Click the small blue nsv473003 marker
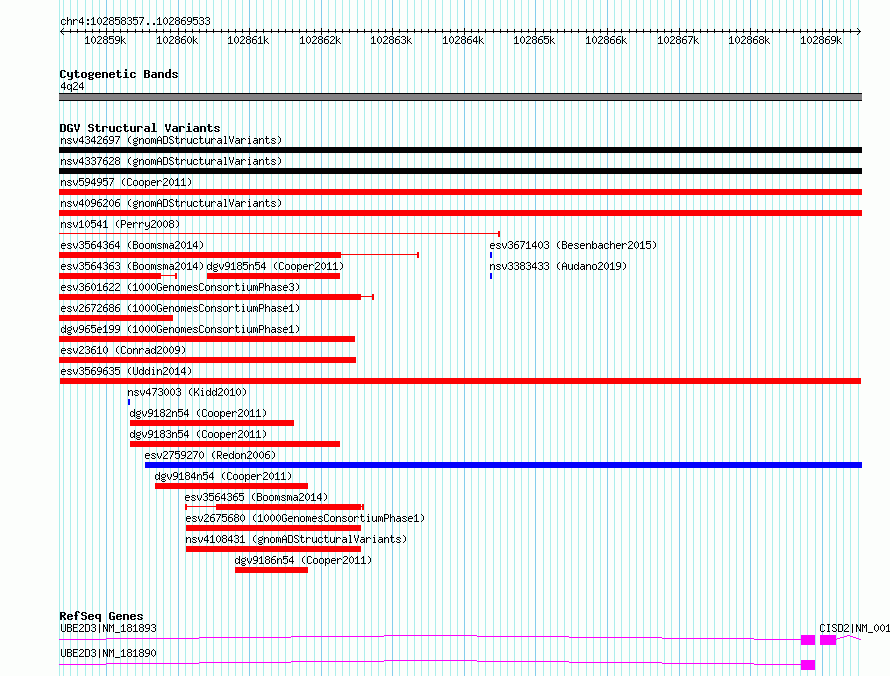This screenshot has width=890, height=676. click(129, 402)
